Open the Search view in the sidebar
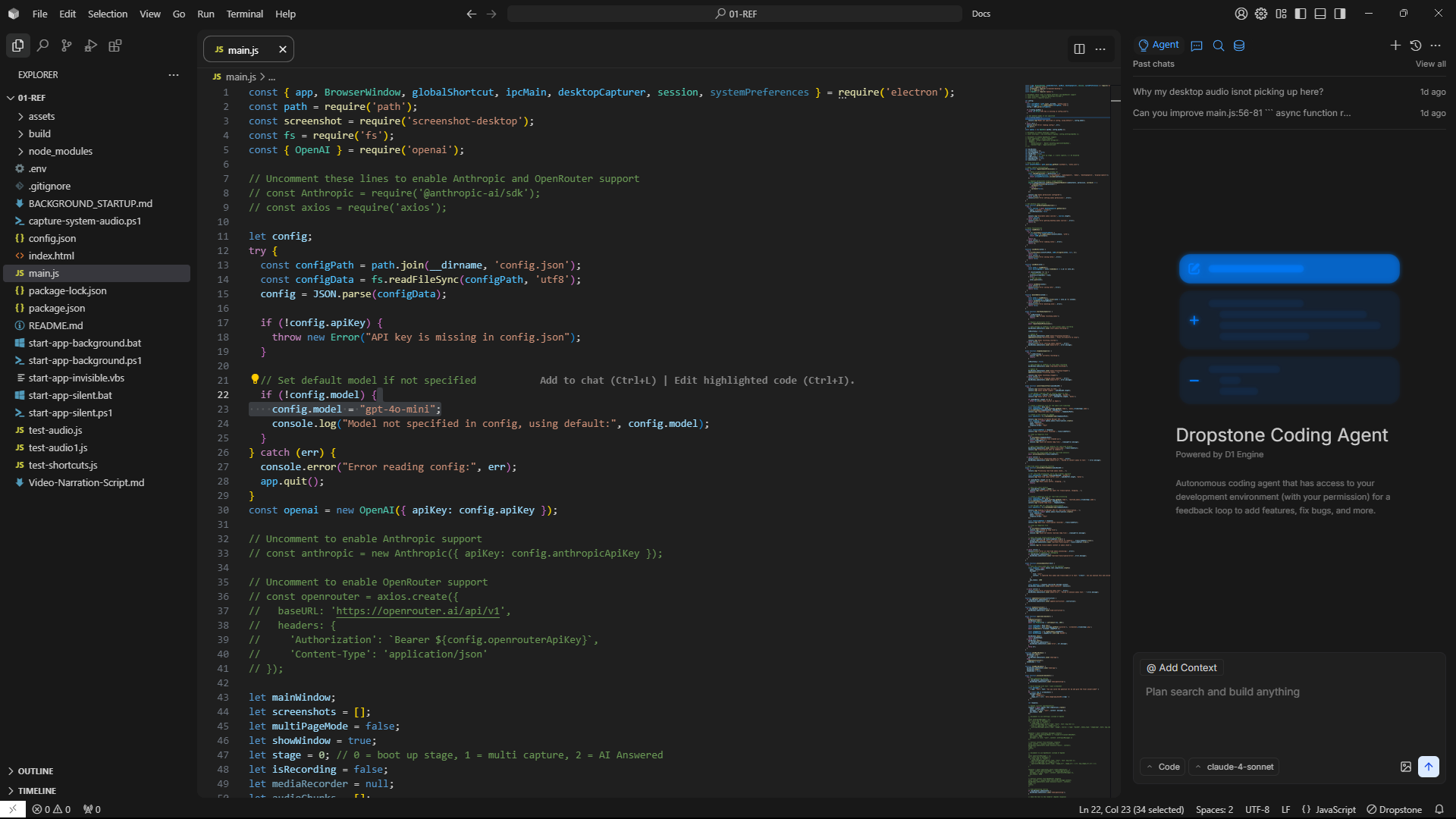 [x=42, y=45]
